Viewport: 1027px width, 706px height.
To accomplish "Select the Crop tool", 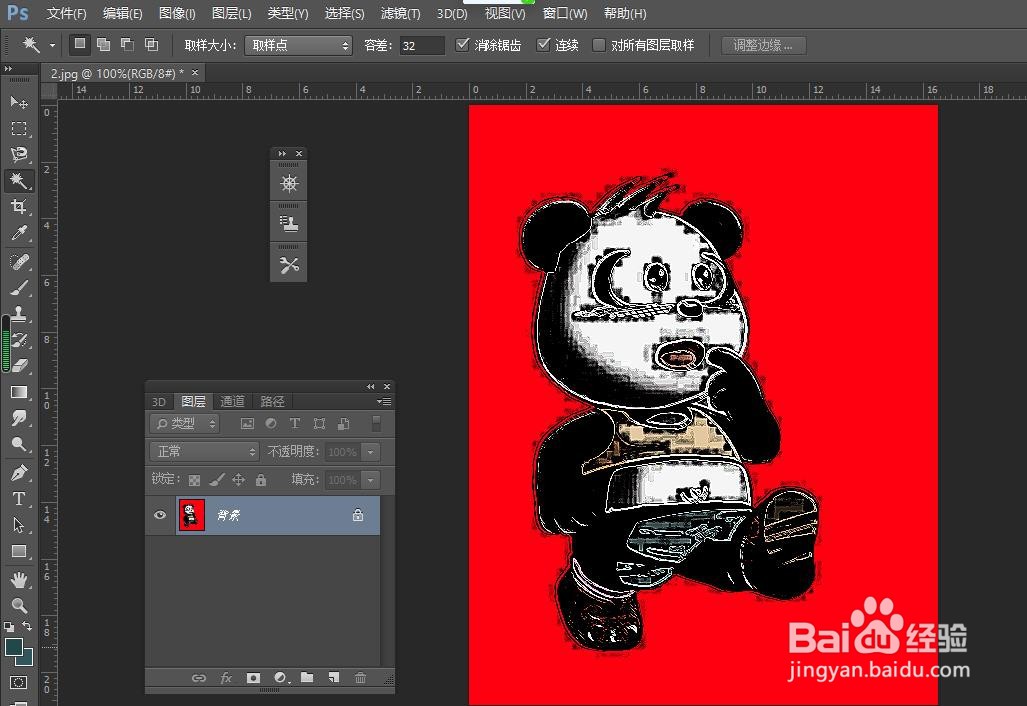I will 19,207.
